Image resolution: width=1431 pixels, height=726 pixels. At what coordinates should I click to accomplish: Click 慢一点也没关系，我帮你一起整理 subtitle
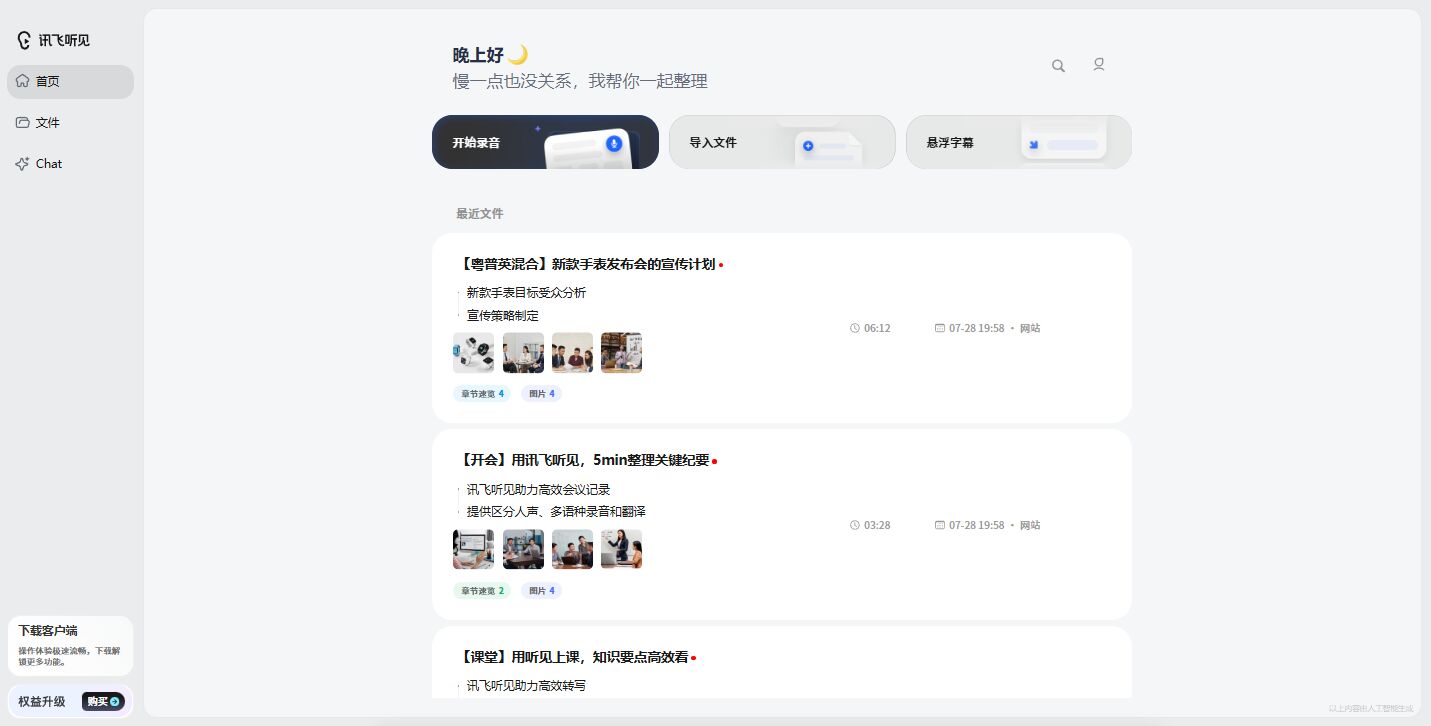pyautogui.click(x=580, y=81)
